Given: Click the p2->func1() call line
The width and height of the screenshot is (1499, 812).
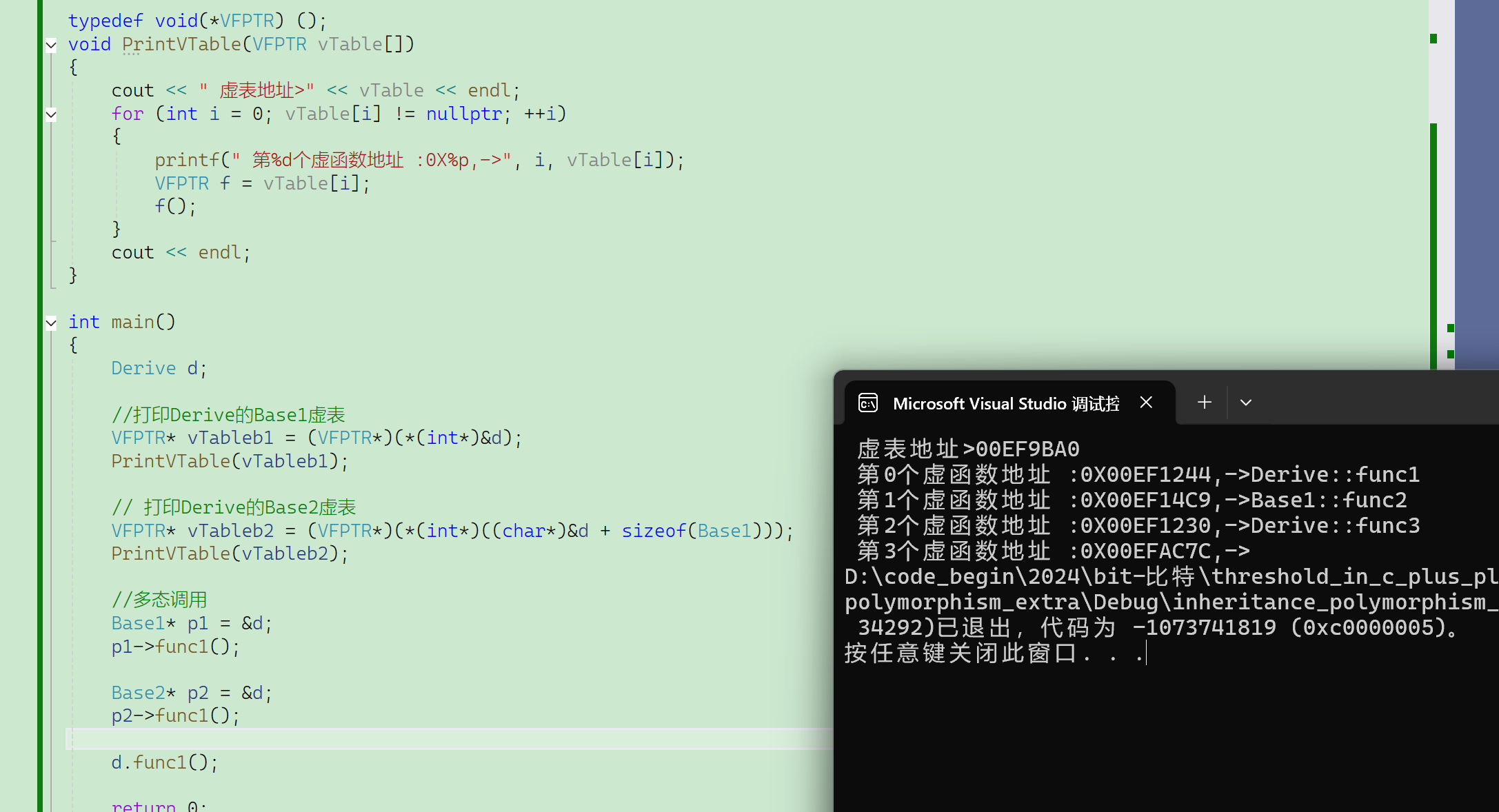Looking at the screenshot, I should coord(175,715).
